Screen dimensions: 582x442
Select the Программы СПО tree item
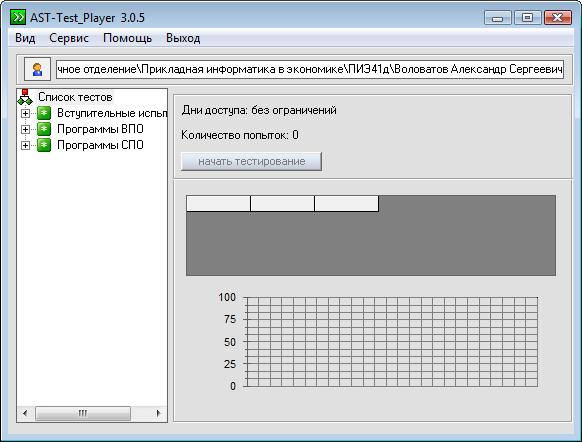coord(100,145)
